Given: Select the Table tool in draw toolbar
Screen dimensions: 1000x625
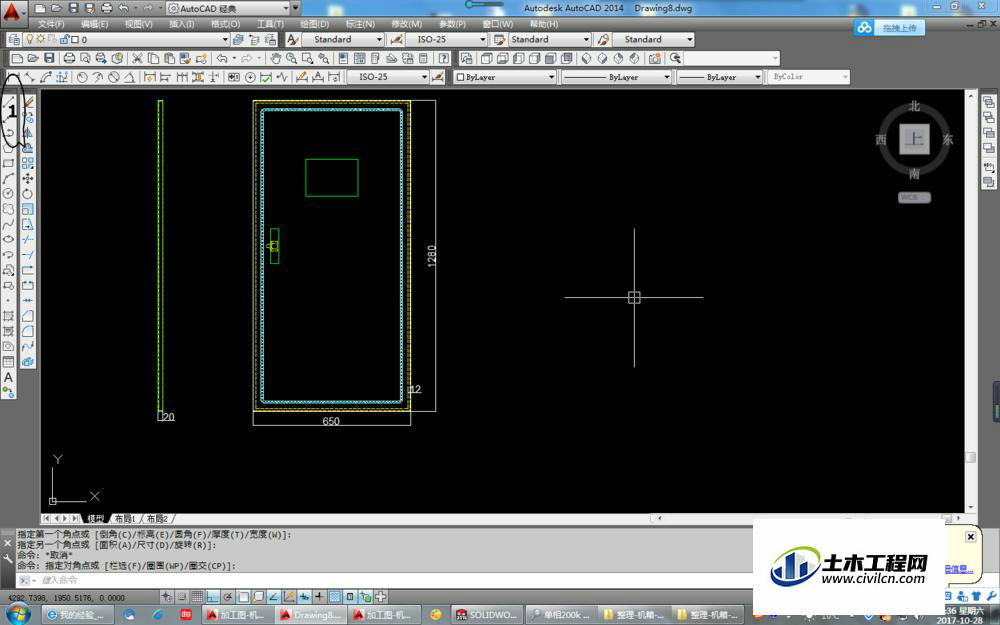Looking at the screenshot, I should (x=8, y=362).
